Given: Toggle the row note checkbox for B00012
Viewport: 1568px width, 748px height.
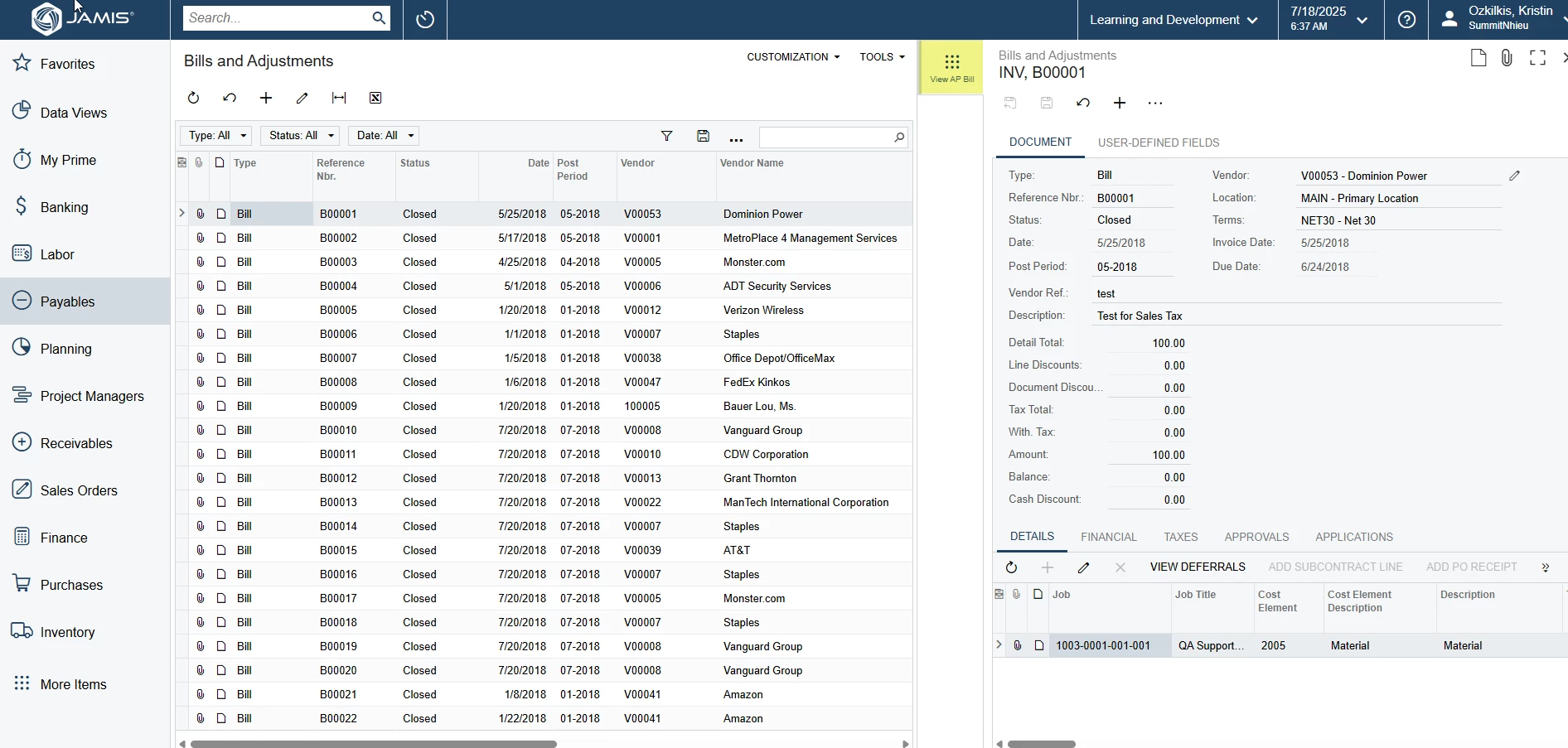Looking at the screenshot, I should [220, 478].
